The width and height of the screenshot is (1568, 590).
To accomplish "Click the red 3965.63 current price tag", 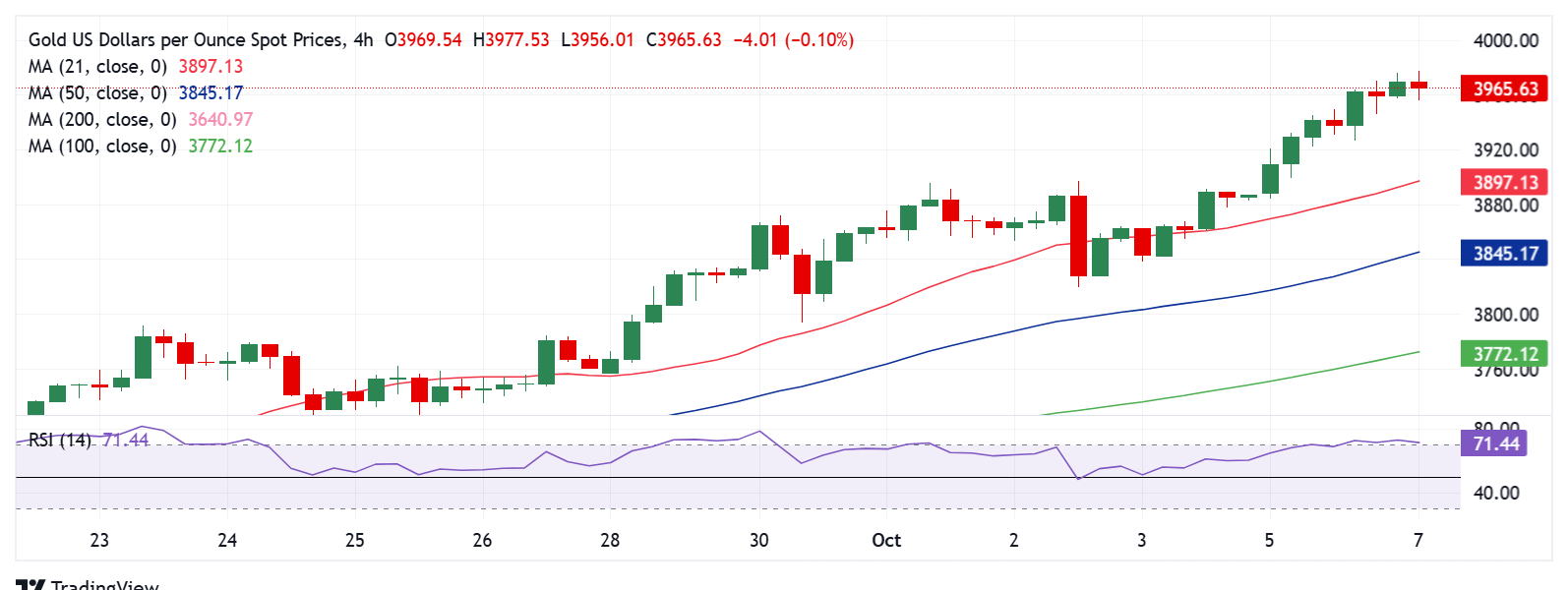I will pos(1504,88).
